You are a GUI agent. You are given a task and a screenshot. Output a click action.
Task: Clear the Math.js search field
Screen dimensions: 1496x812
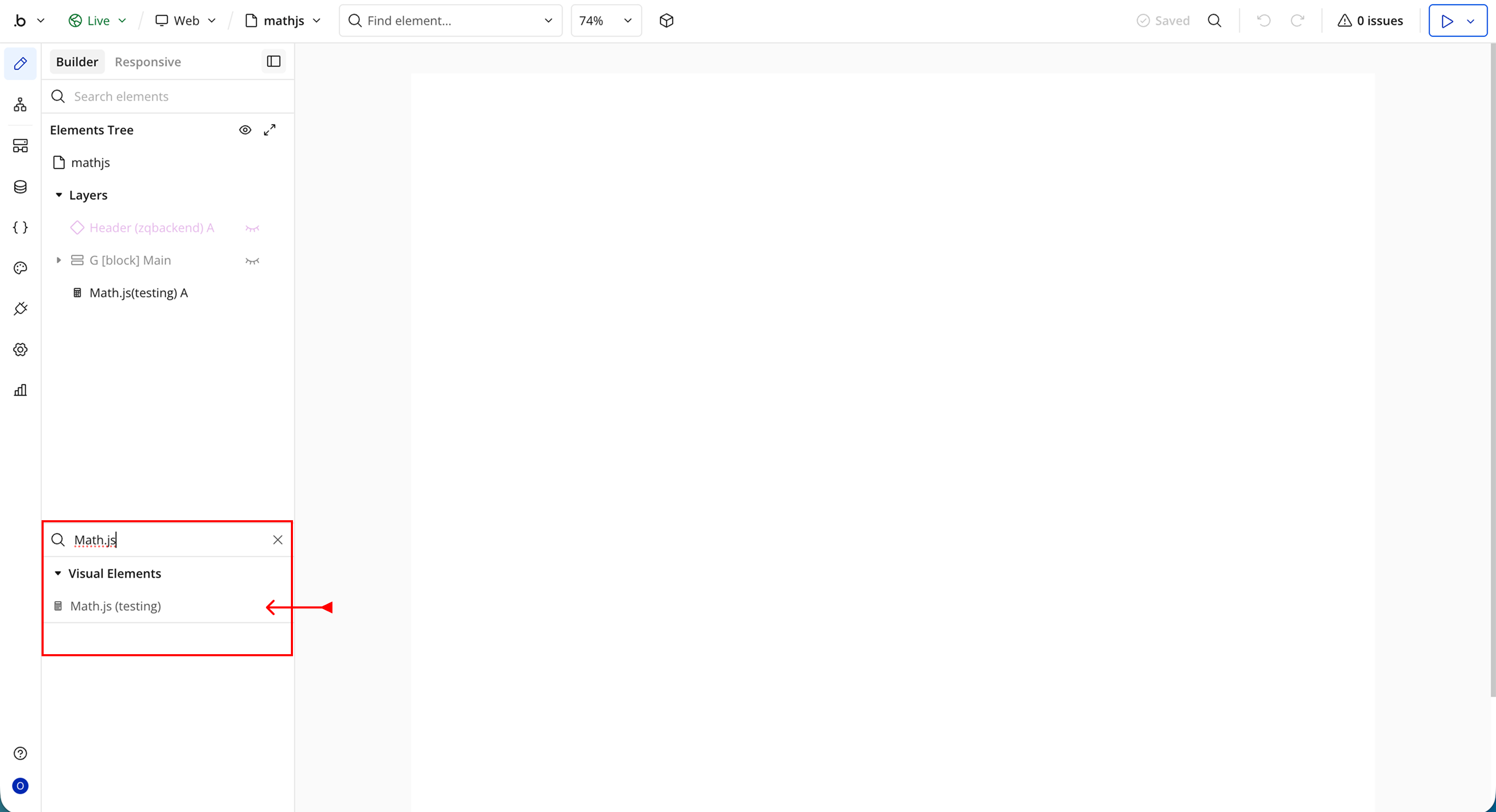point(277,540)
